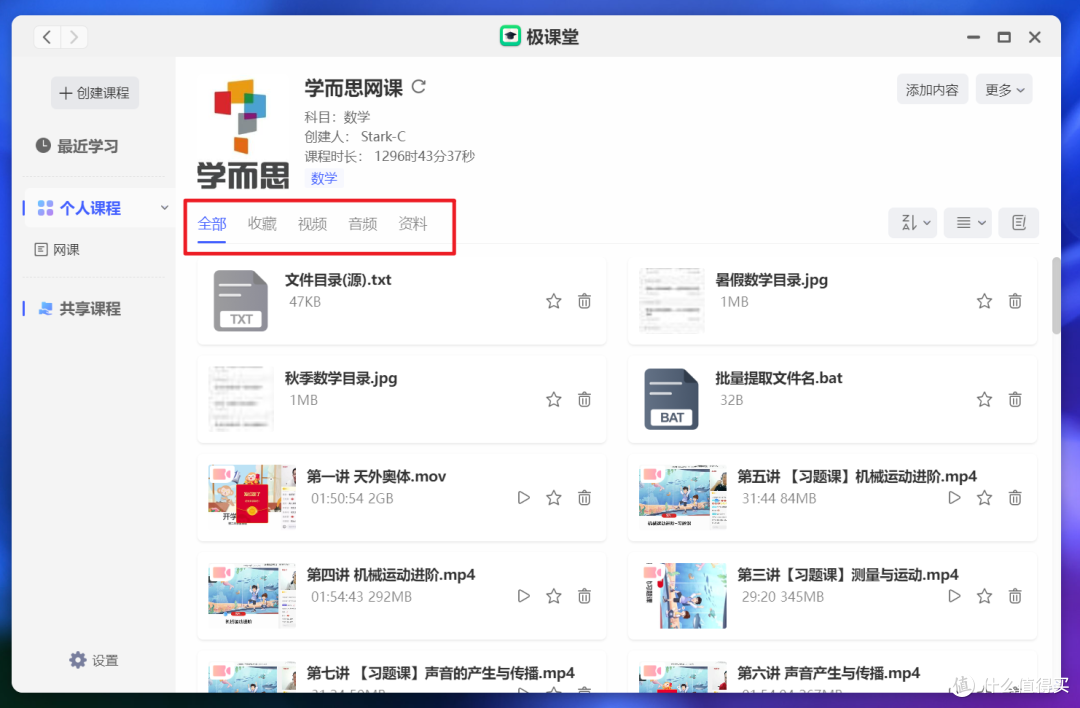
Task: Delete 第三讲【习题课】测量与运动.mp4
Action: [1015, 596]
